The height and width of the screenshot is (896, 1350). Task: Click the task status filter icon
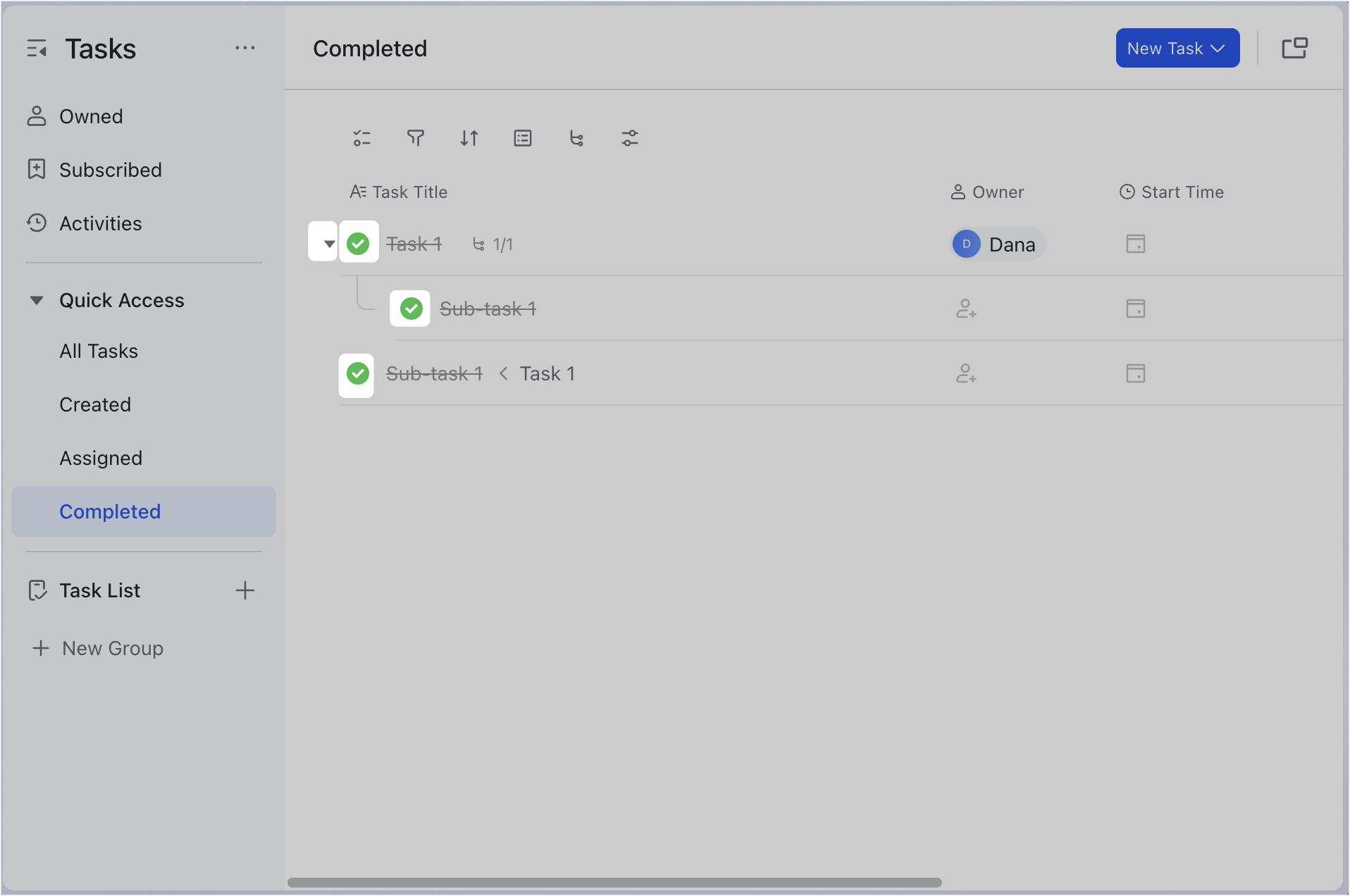click(362, 138)
